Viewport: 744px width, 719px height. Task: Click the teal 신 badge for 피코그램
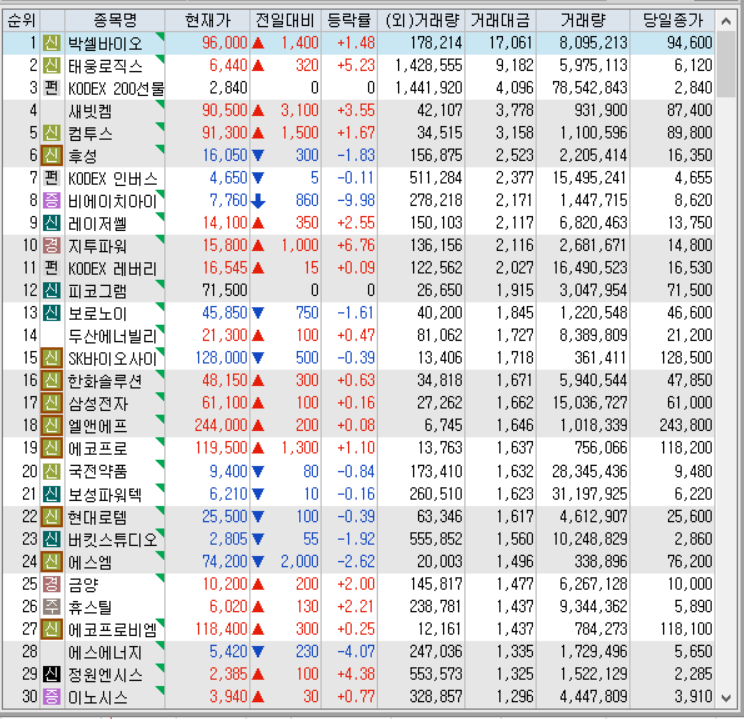(x=52, y=290)
